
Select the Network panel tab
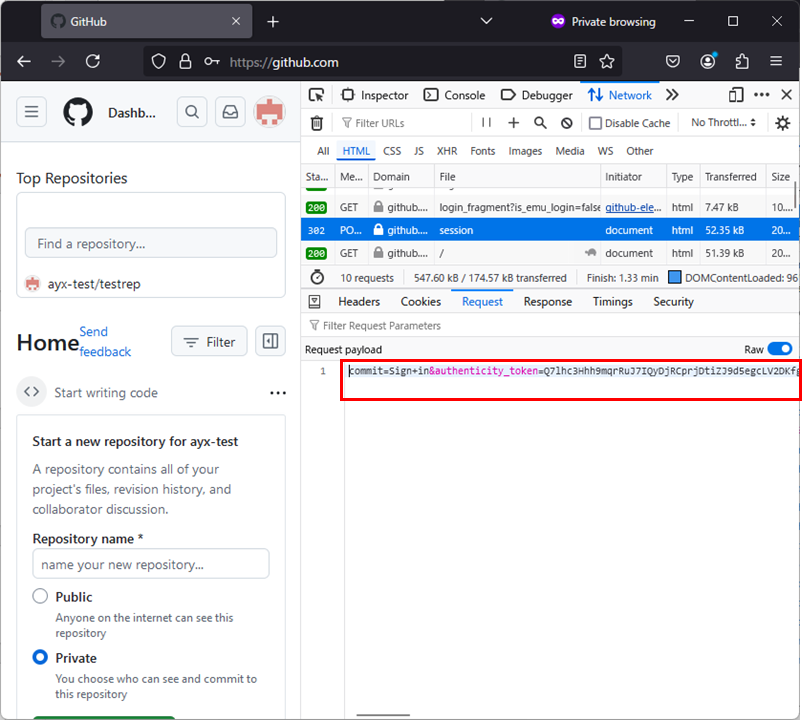(619, 95)
